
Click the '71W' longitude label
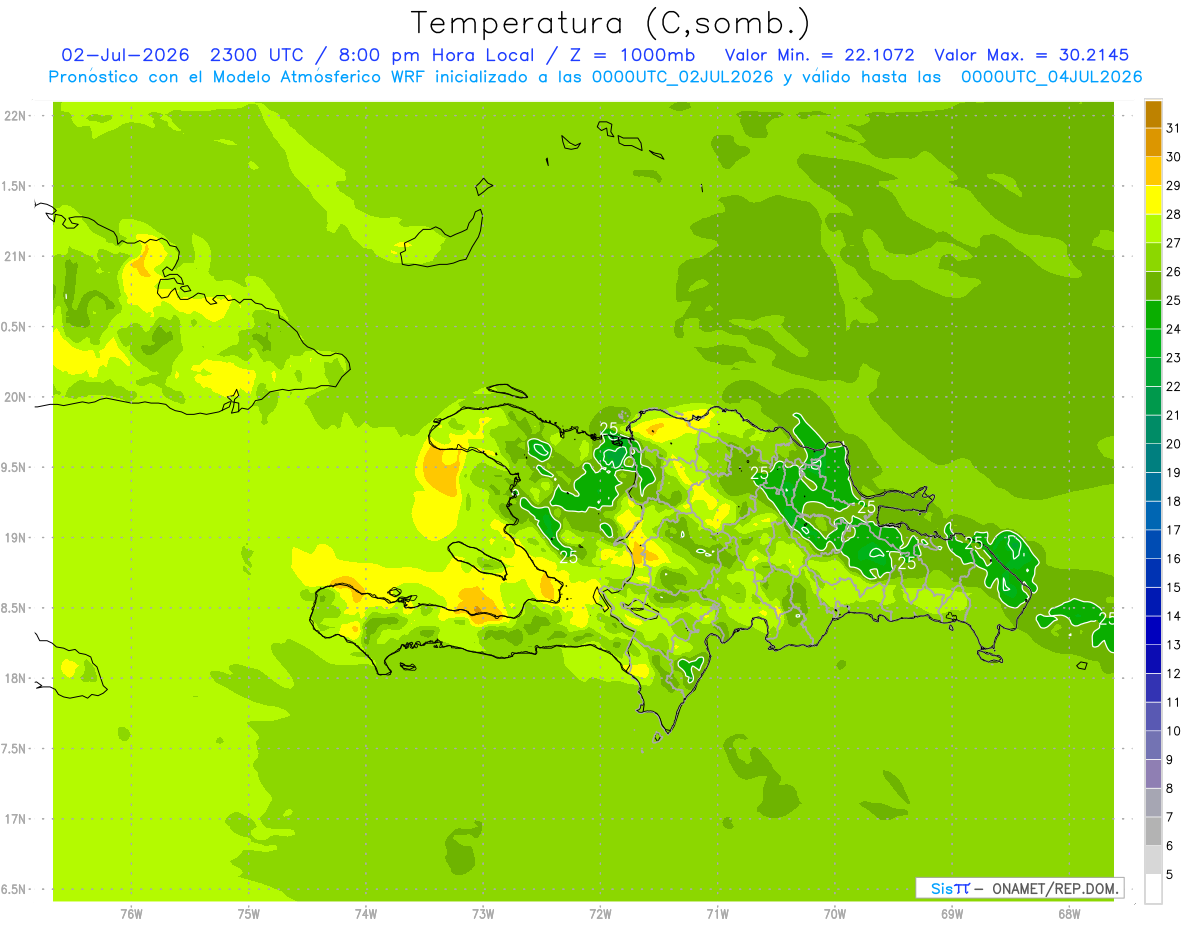tap(717, 914)
